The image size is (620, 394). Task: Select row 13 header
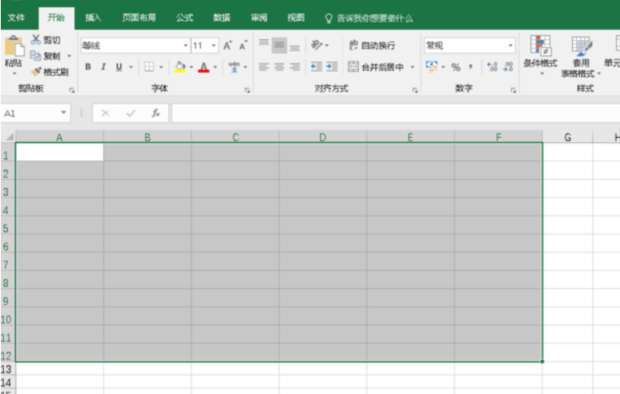pos(7,369)
